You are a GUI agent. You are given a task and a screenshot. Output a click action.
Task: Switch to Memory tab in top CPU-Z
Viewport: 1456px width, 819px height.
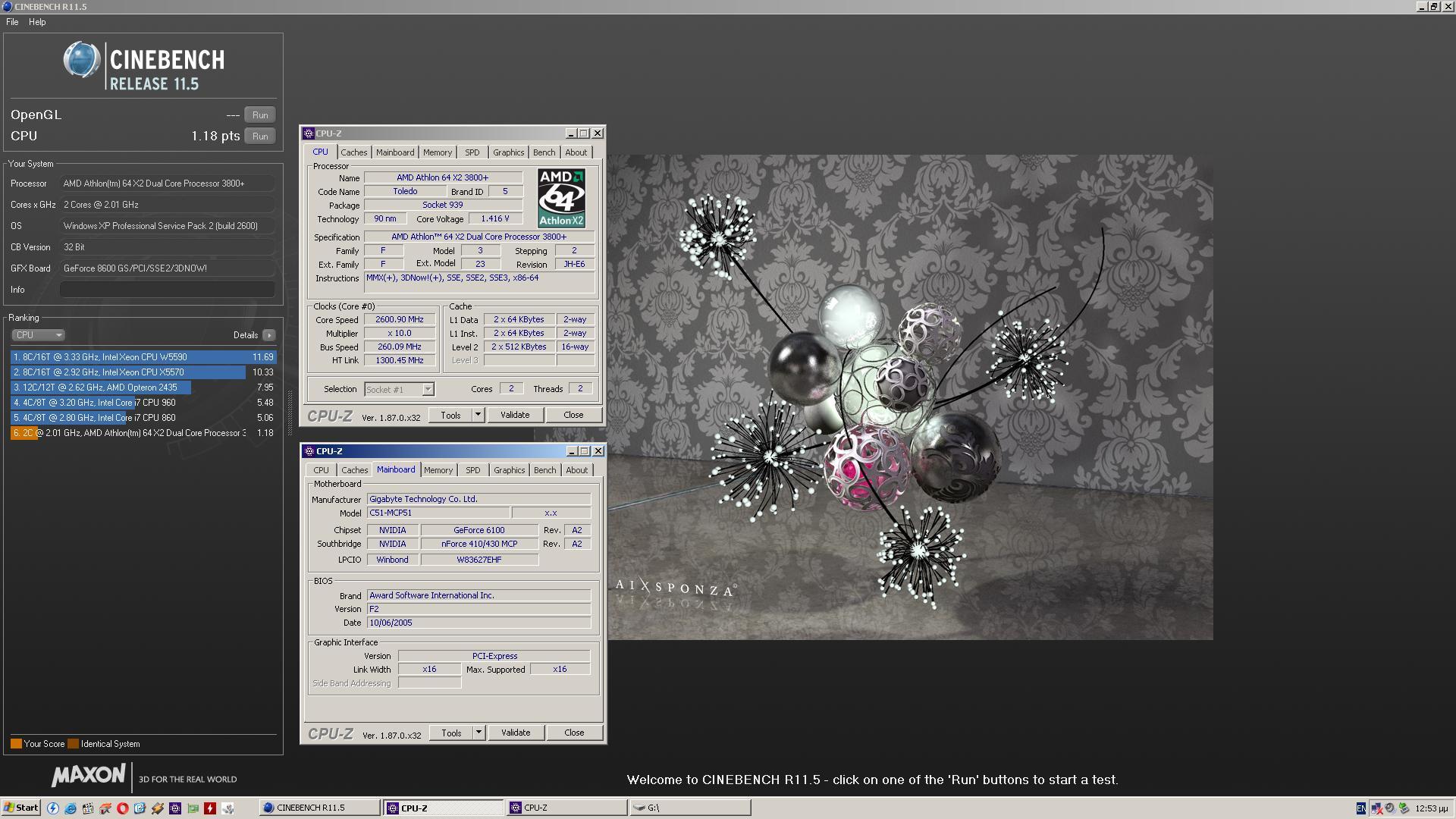tap(438, 152)
